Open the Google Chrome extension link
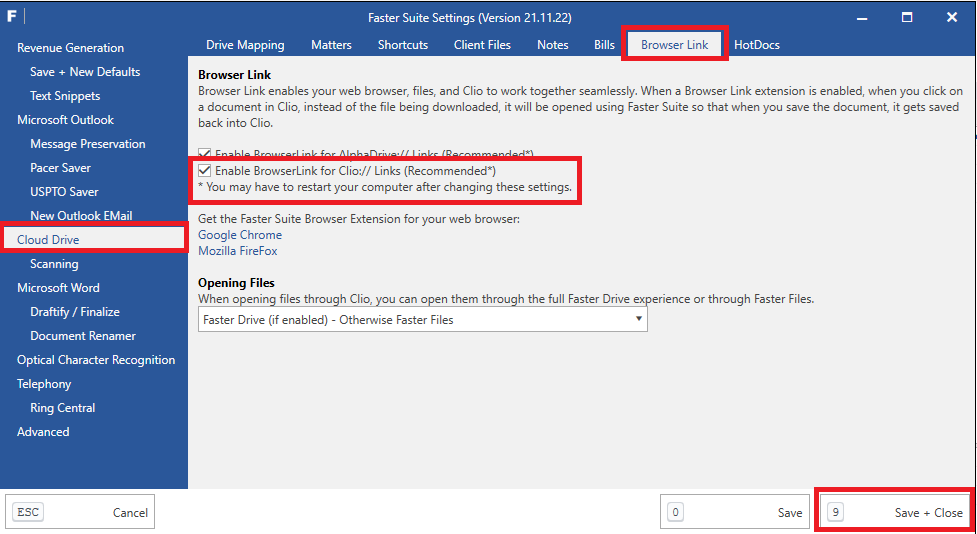 click(240, 235)
